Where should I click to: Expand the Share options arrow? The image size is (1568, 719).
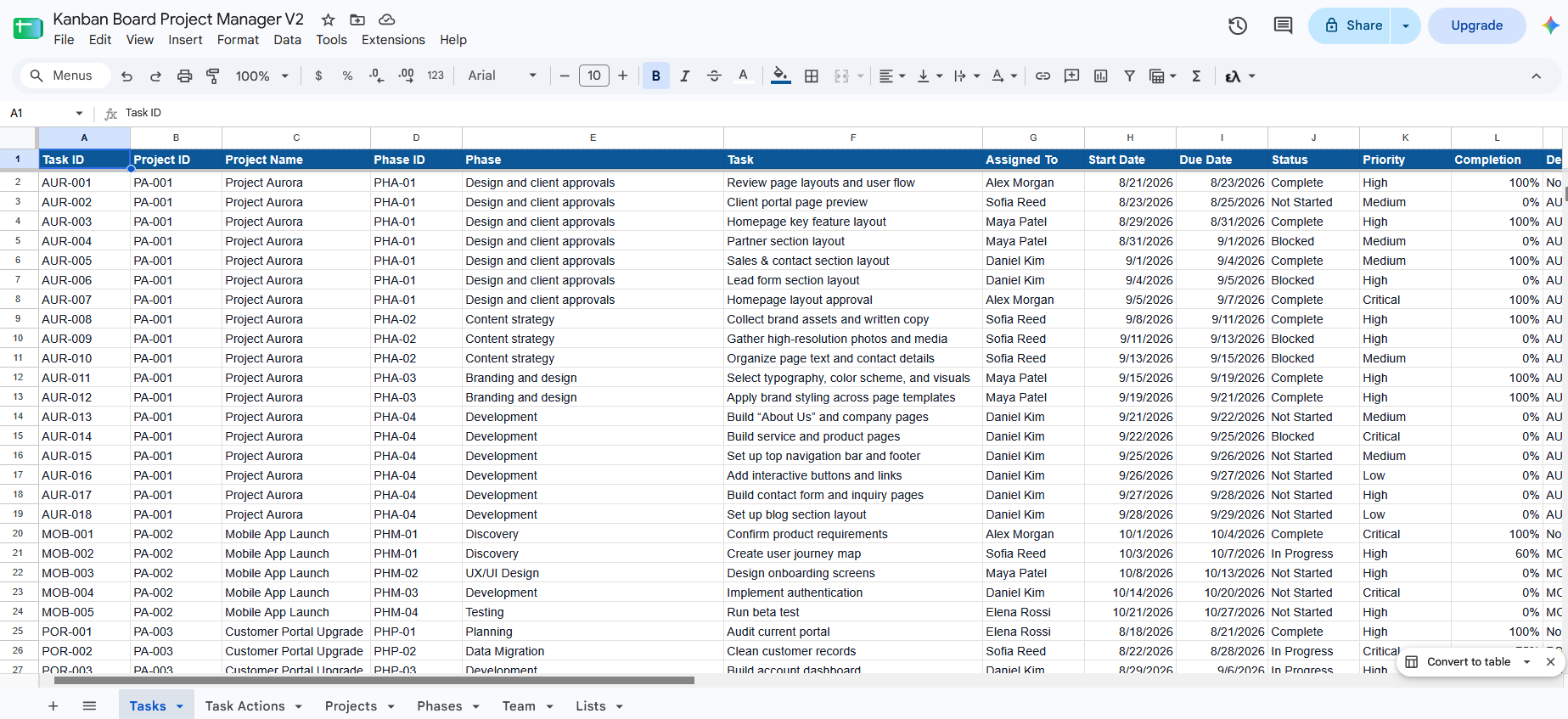click(1406, 25)
